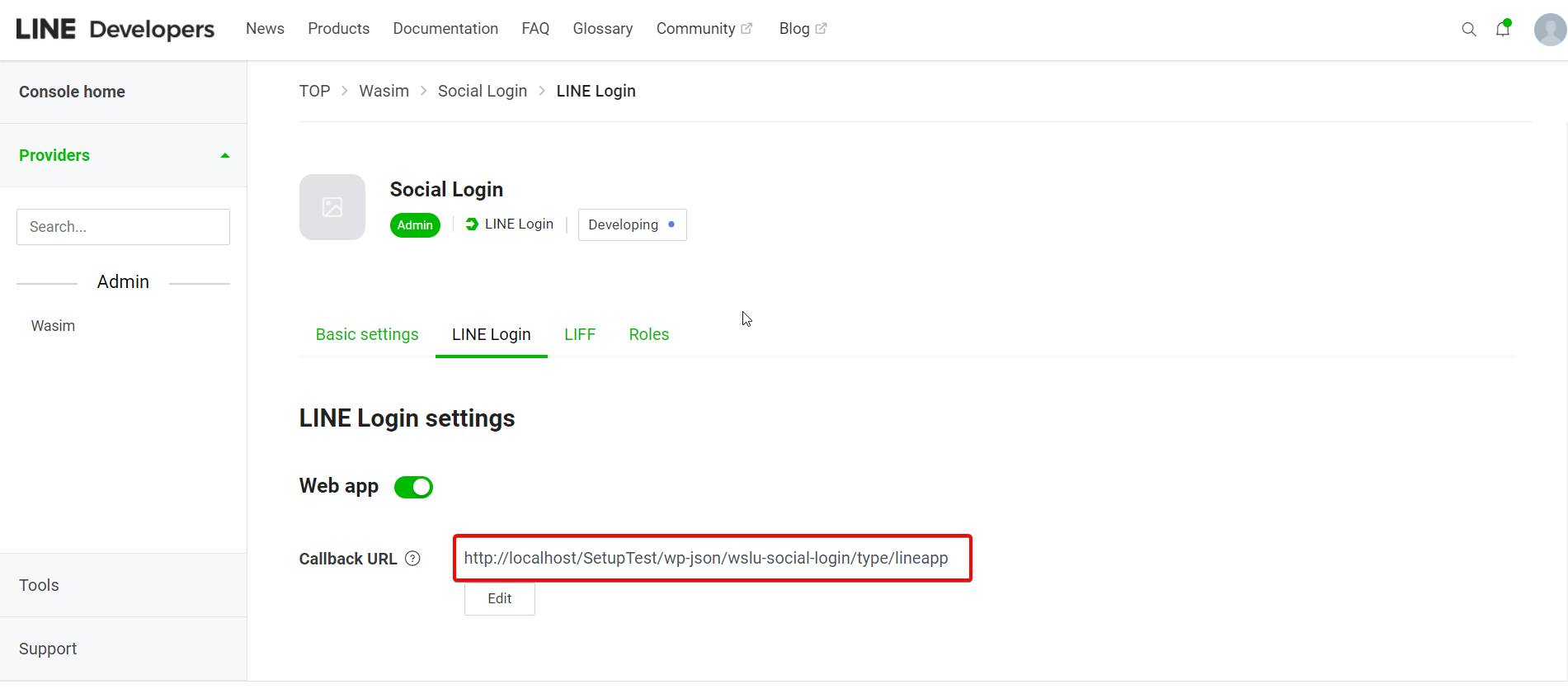Viewport: 1568px width, 694px height.
Task: Open the News menu item
Action: tap(265, 29)
